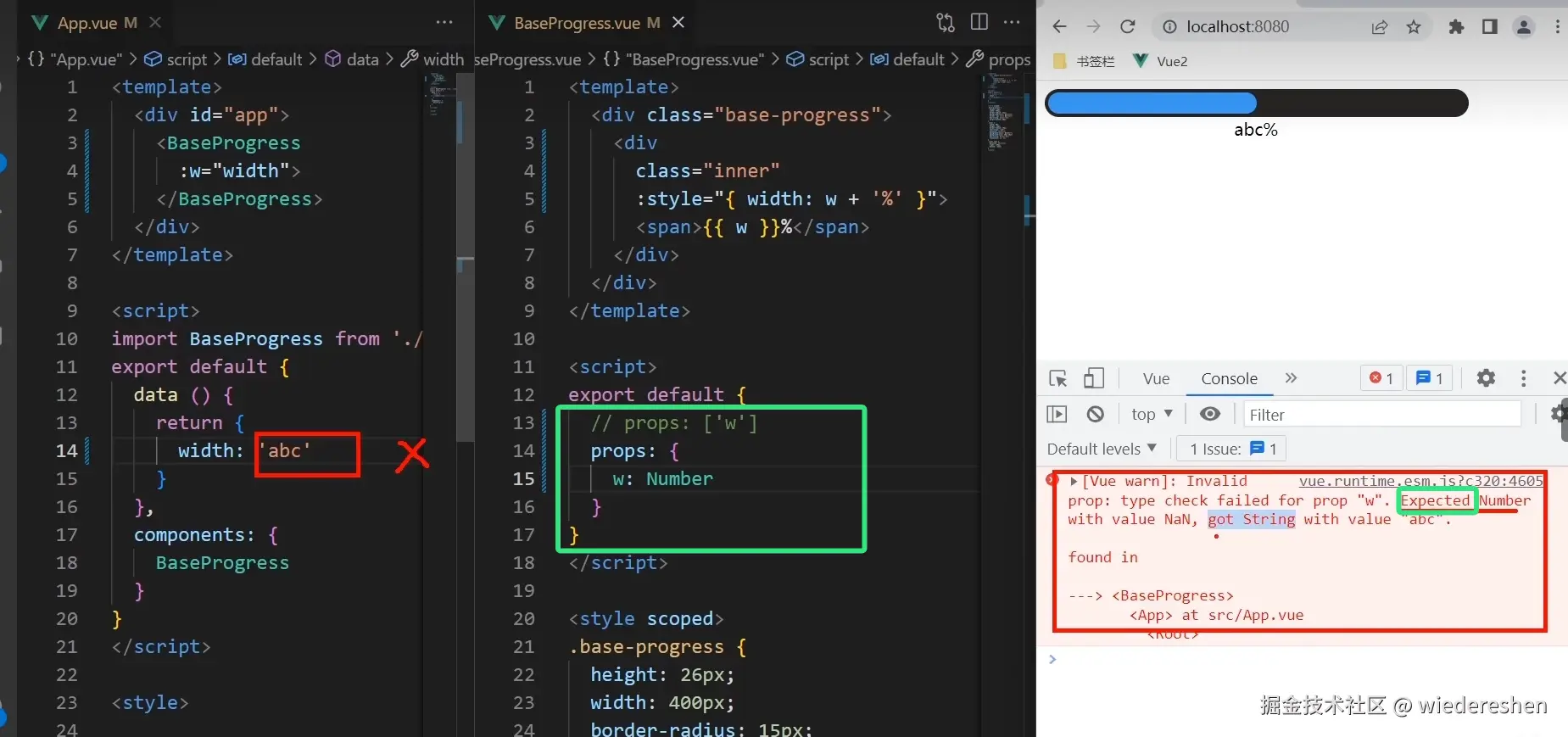Click the 'abc' string in App.vue
1568x737 pixels.
pyautogui.click(x=285, y=450)
